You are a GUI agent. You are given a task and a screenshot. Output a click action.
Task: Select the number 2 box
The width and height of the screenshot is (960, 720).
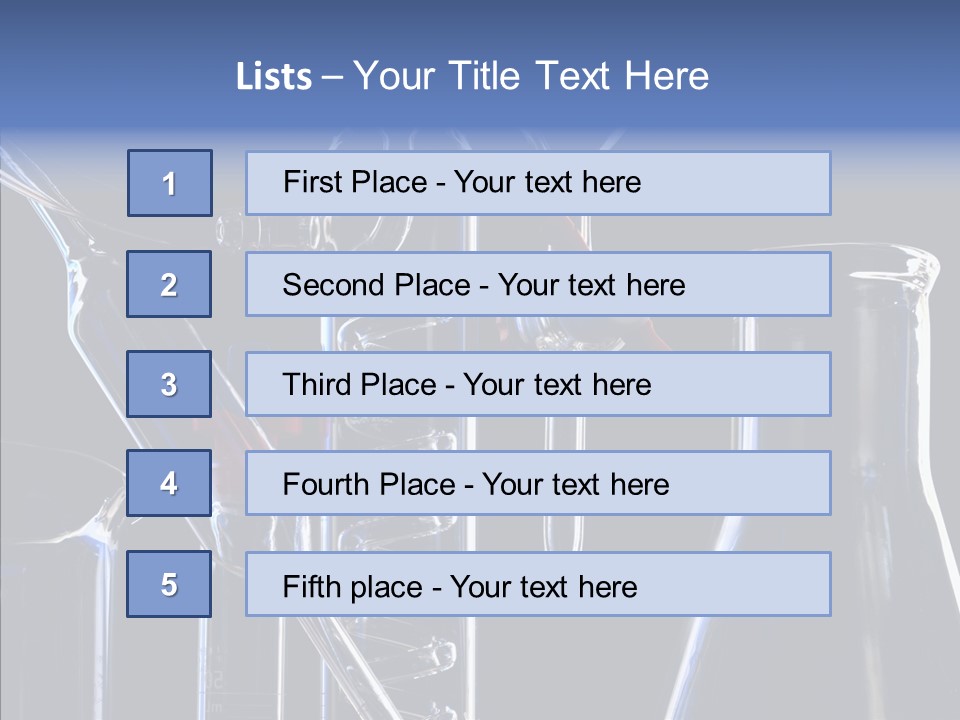(x=169, y=284)
